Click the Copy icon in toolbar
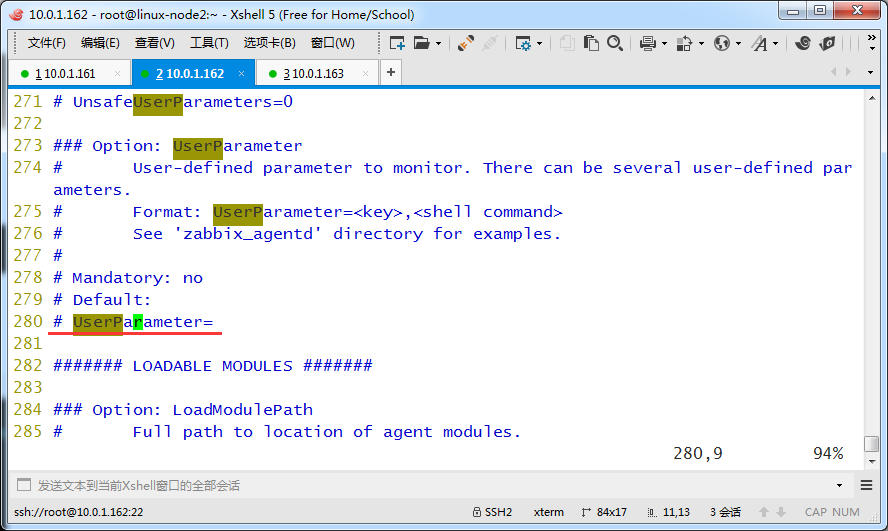The image size is (888, 531). pyautogui.click(x=567, y=43)
